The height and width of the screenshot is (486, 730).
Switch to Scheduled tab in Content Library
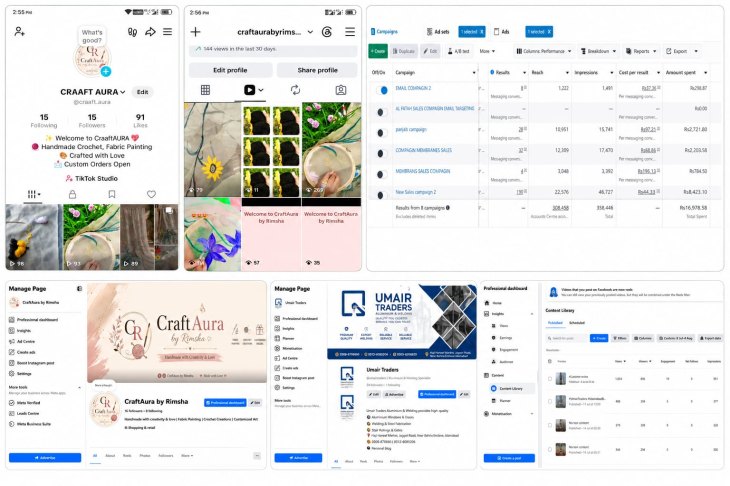pos(577,323)
